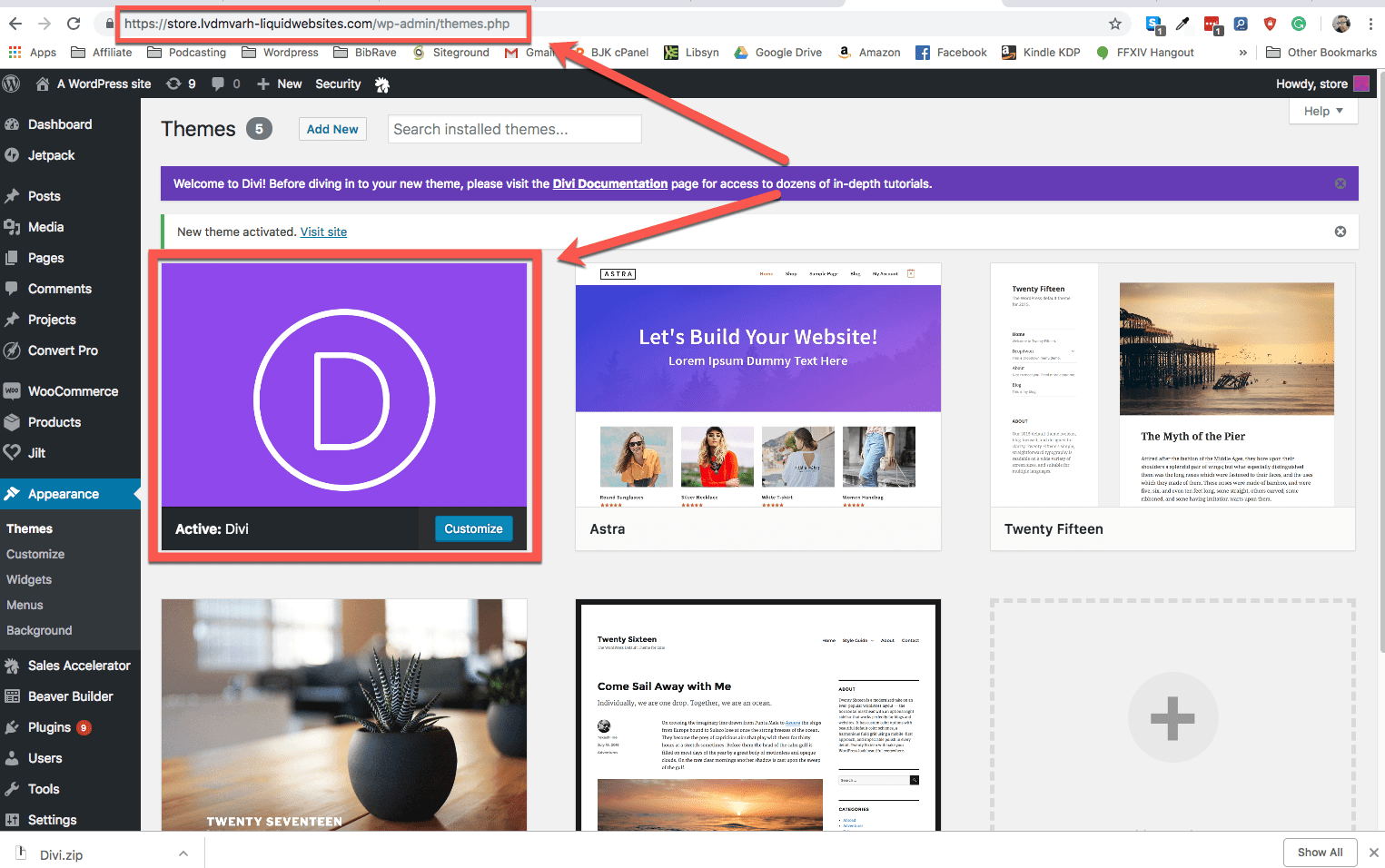
Task: Open the Chrome three-dot menu
Action: (1370, 24)
